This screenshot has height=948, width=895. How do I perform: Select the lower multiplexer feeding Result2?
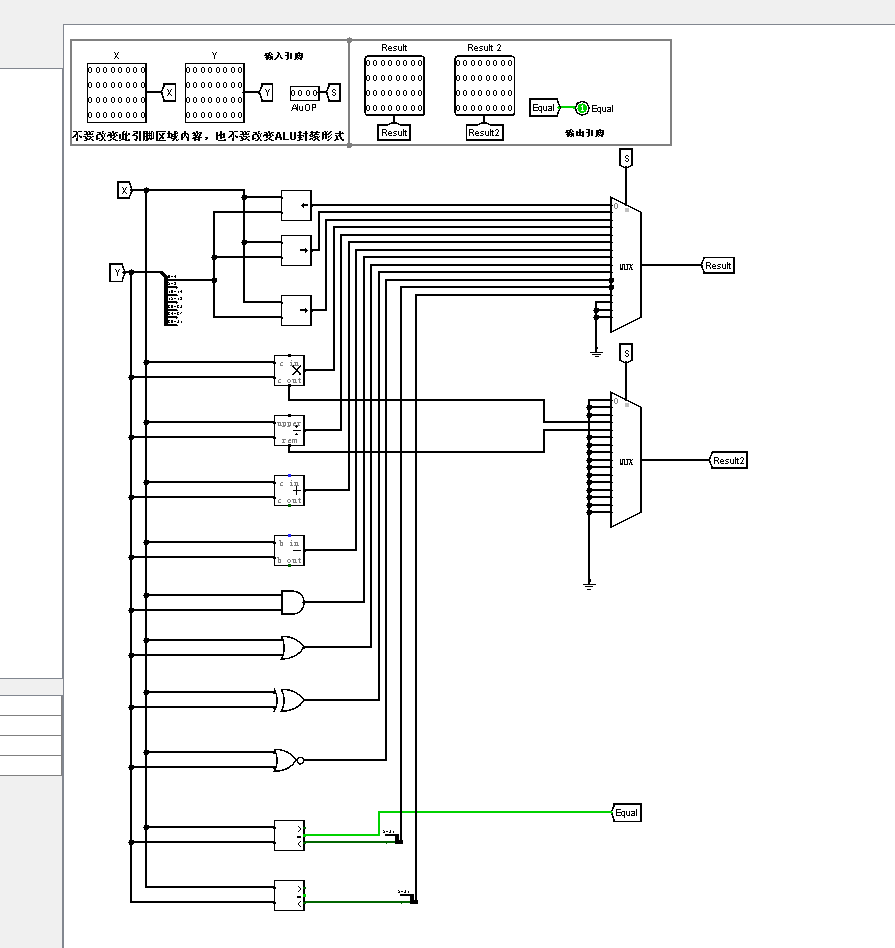point(626,460)
